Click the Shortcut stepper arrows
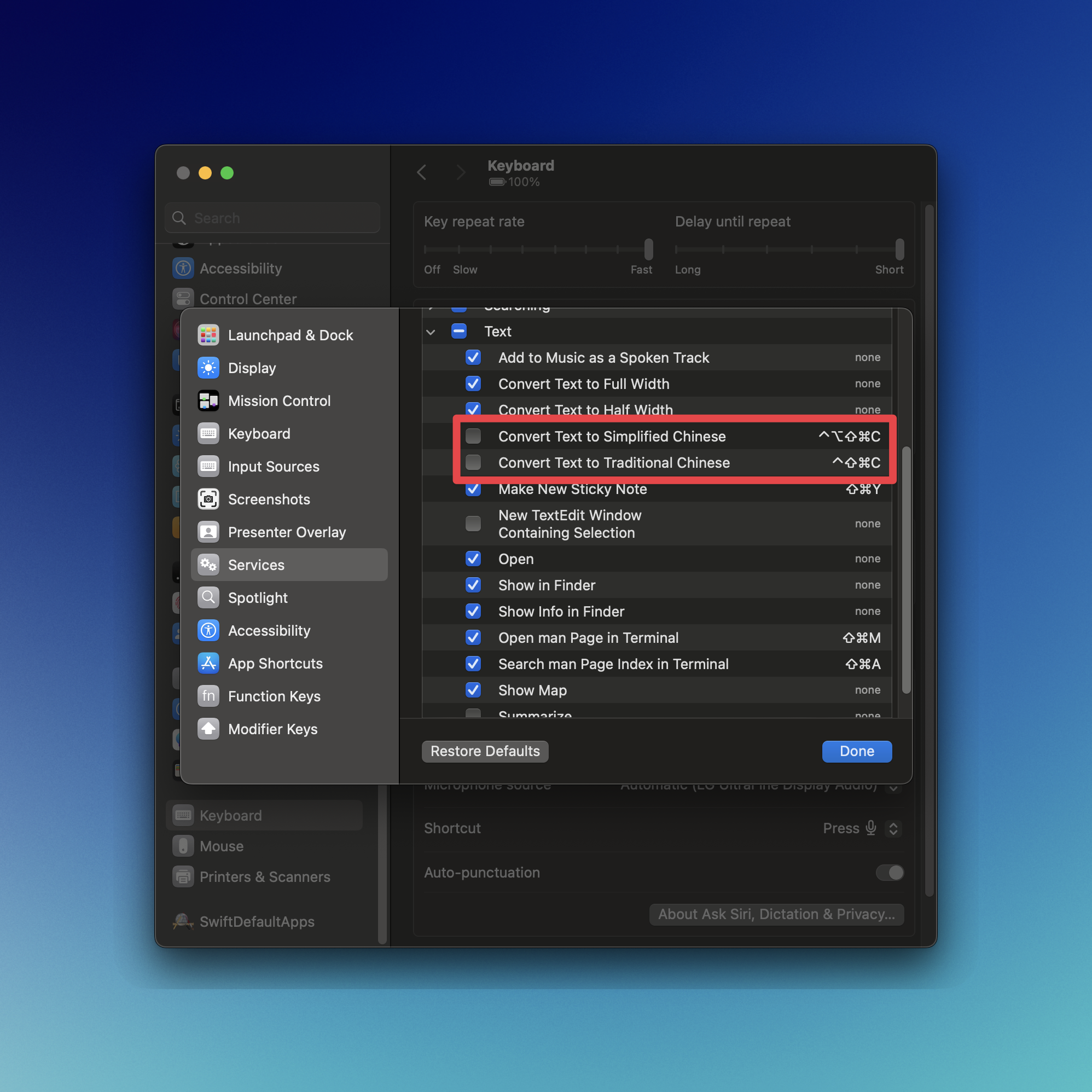1092x1092 pixels. 893,828
